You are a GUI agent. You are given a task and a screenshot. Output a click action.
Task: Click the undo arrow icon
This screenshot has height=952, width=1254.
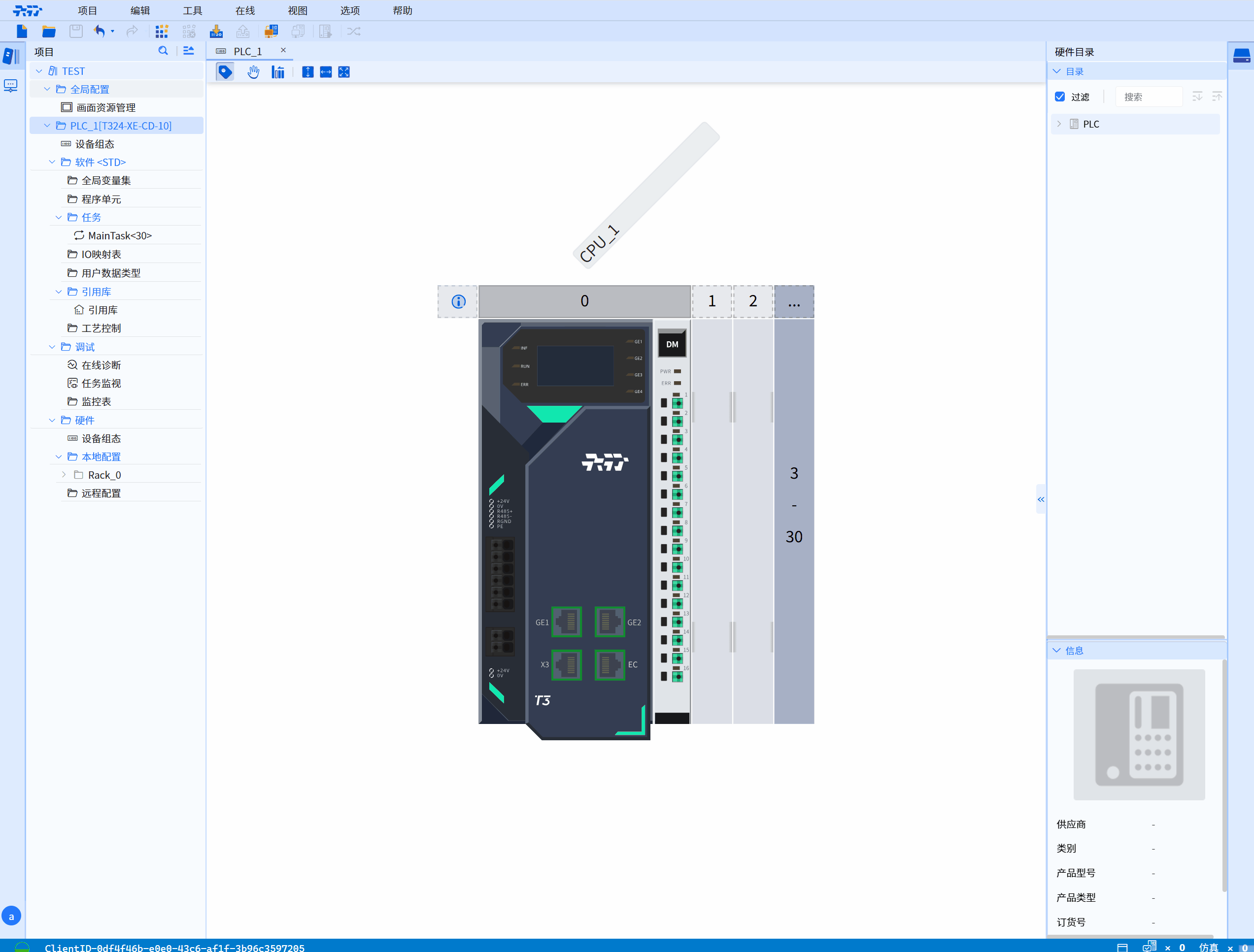(99, 32)
